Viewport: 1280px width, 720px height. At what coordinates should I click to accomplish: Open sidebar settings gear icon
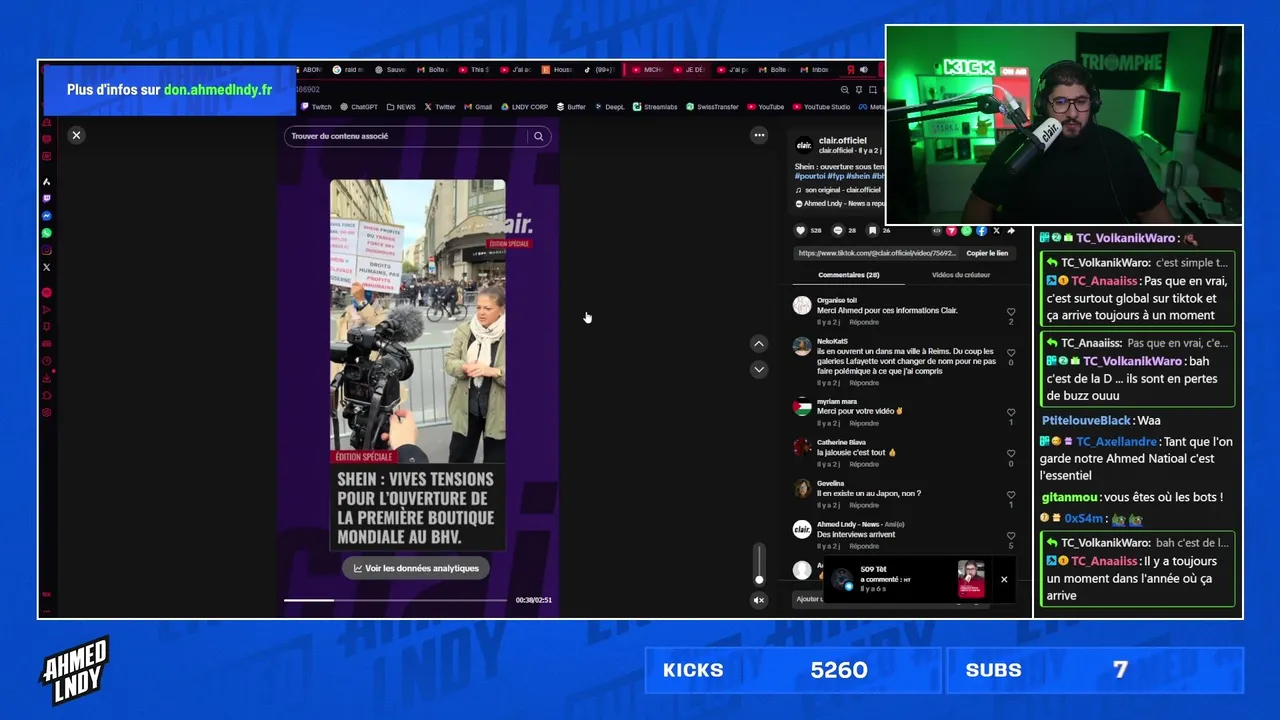(x=46, y=413)
